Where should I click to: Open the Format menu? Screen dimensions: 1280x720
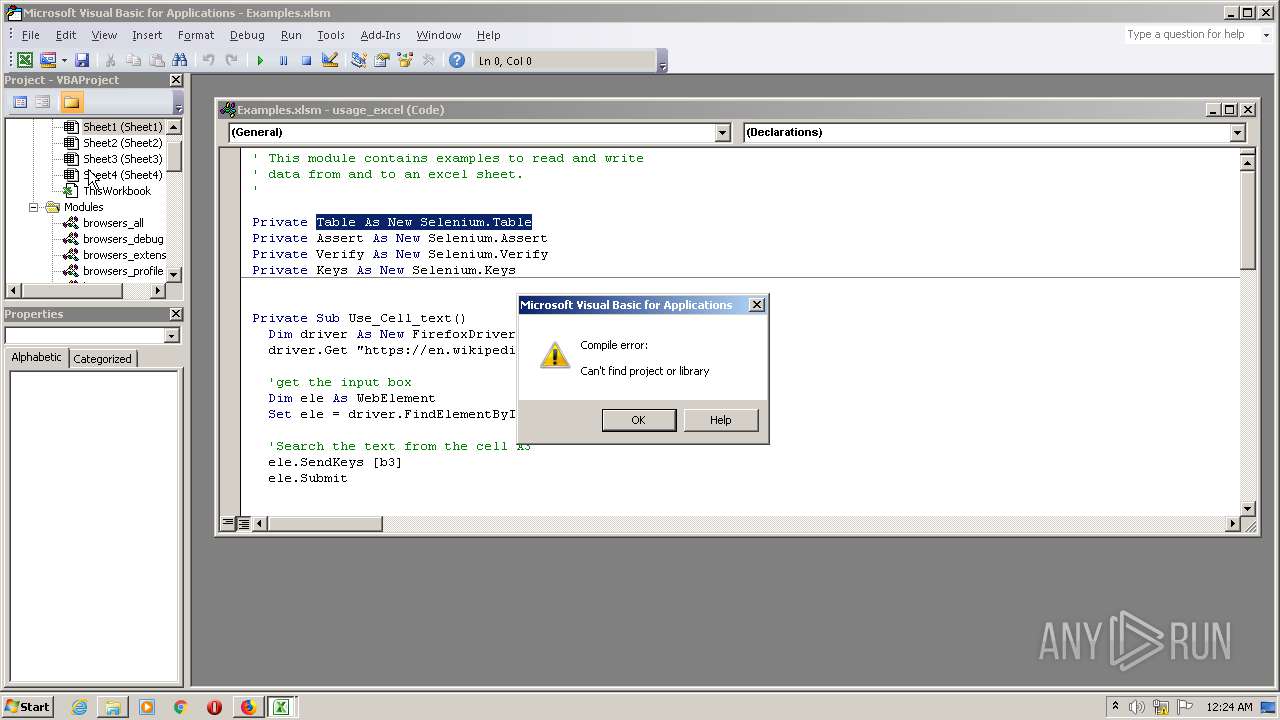coord(196,35)
